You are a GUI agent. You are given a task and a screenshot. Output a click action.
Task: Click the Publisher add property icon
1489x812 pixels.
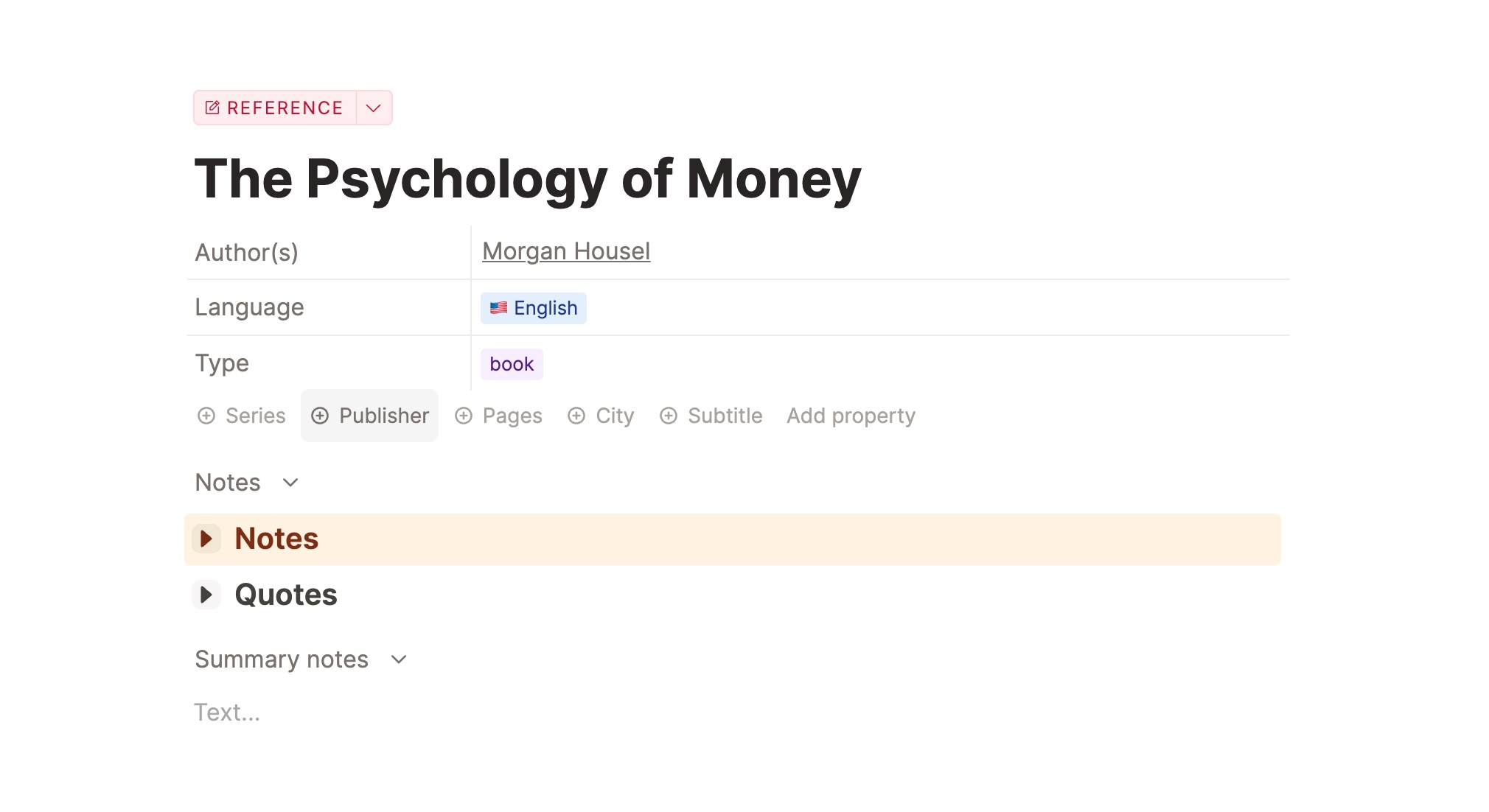pos(319,415)
